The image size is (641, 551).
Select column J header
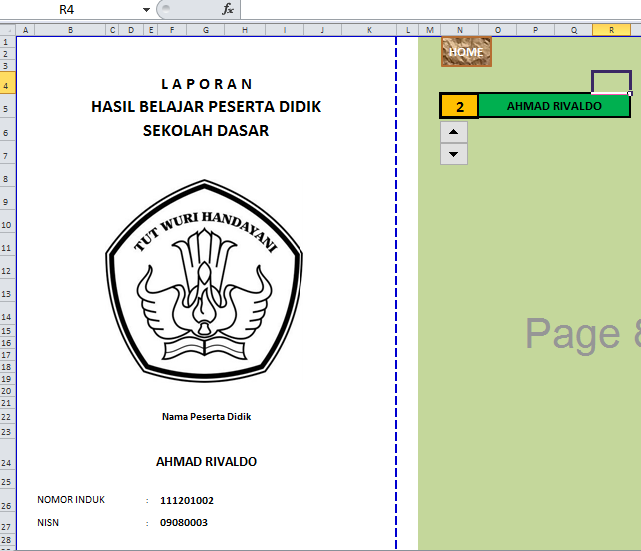point(322,30)
